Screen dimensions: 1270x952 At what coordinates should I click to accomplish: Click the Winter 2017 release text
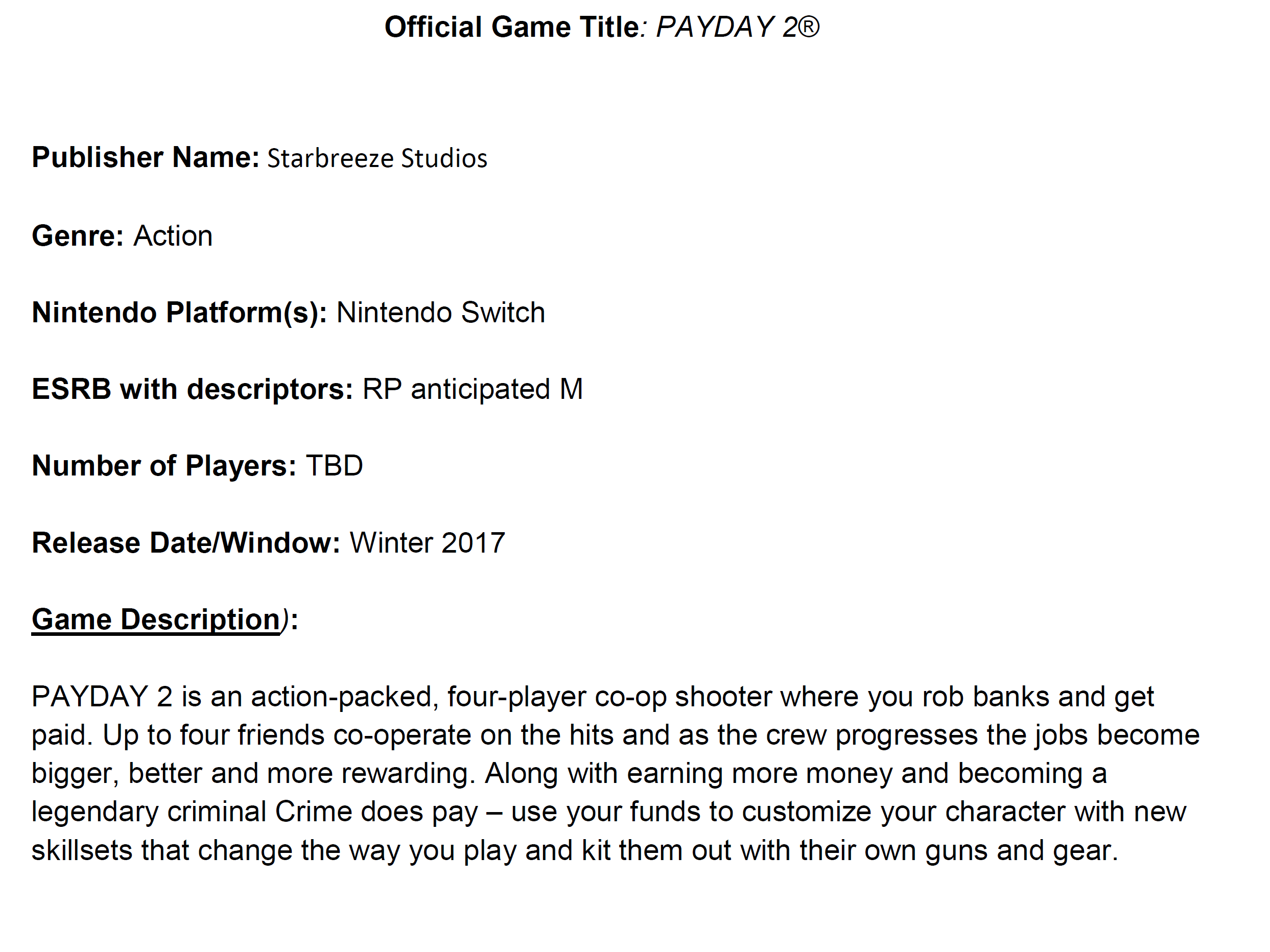coord(427,542)
